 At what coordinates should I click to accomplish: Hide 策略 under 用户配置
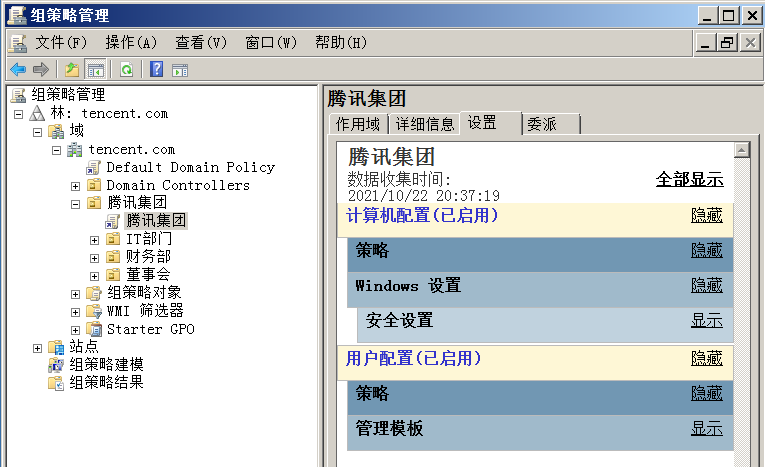point(706,393)
